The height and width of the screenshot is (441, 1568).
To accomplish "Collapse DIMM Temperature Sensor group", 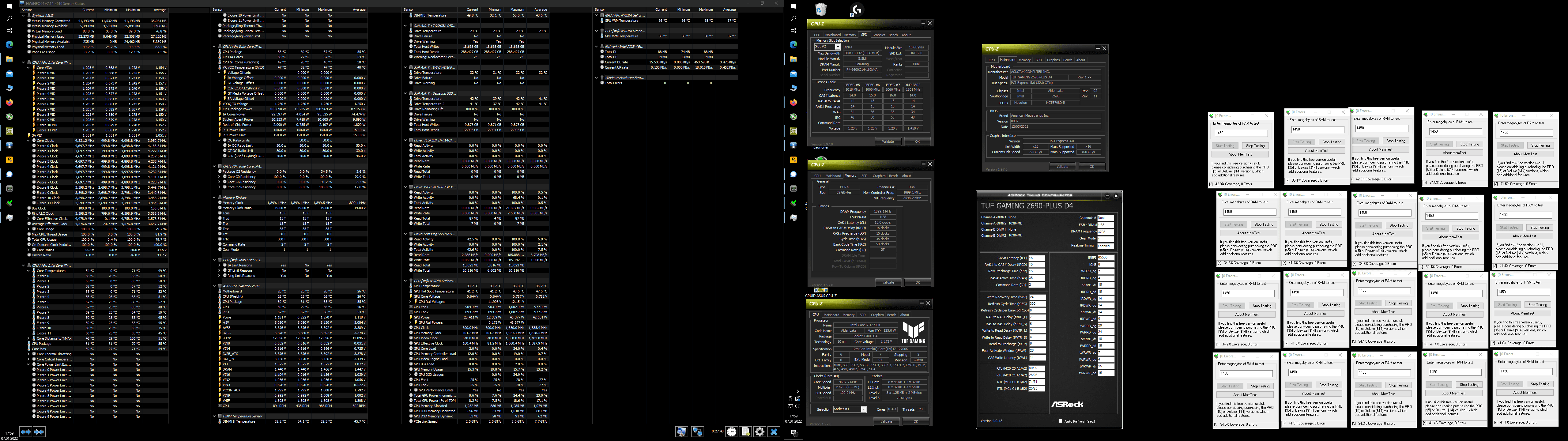I will [x=215, y=416].
